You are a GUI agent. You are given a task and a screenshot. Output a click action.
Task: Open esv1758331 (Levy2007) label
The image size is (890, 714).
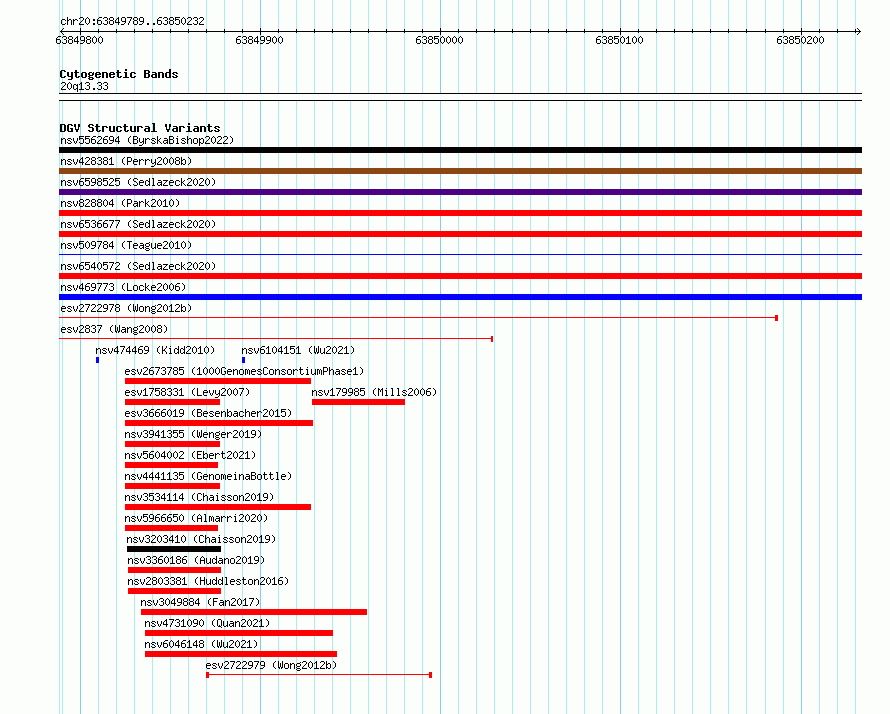pyautogui.click(x=187, y=392)
